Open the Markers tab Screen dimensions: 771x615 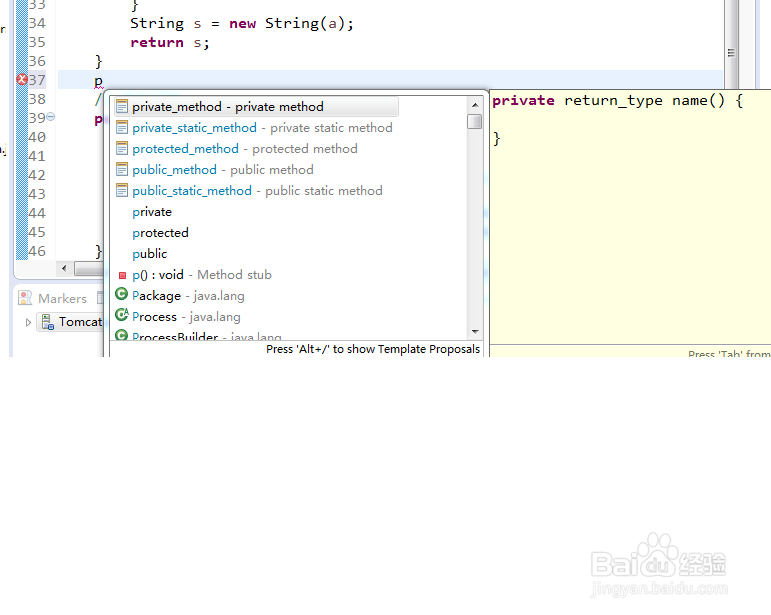coord(53,298)
